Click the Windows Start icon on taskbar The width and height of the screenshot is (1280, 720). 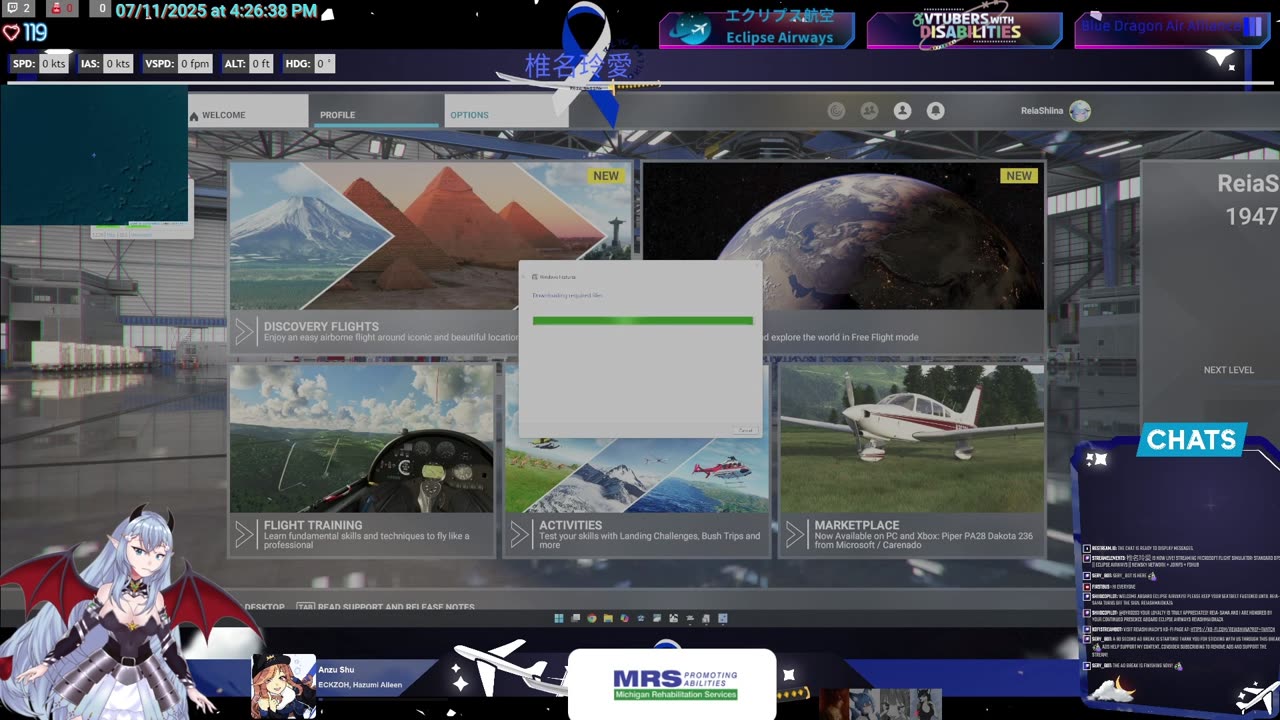(559, 618)
